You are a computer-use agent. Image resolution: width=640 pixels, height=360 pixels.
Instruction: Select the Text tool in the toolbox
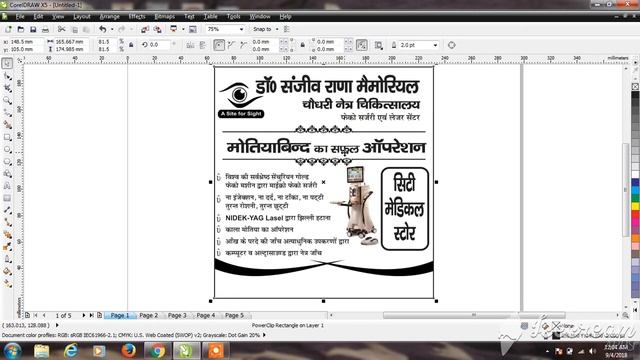click(7, 186)
